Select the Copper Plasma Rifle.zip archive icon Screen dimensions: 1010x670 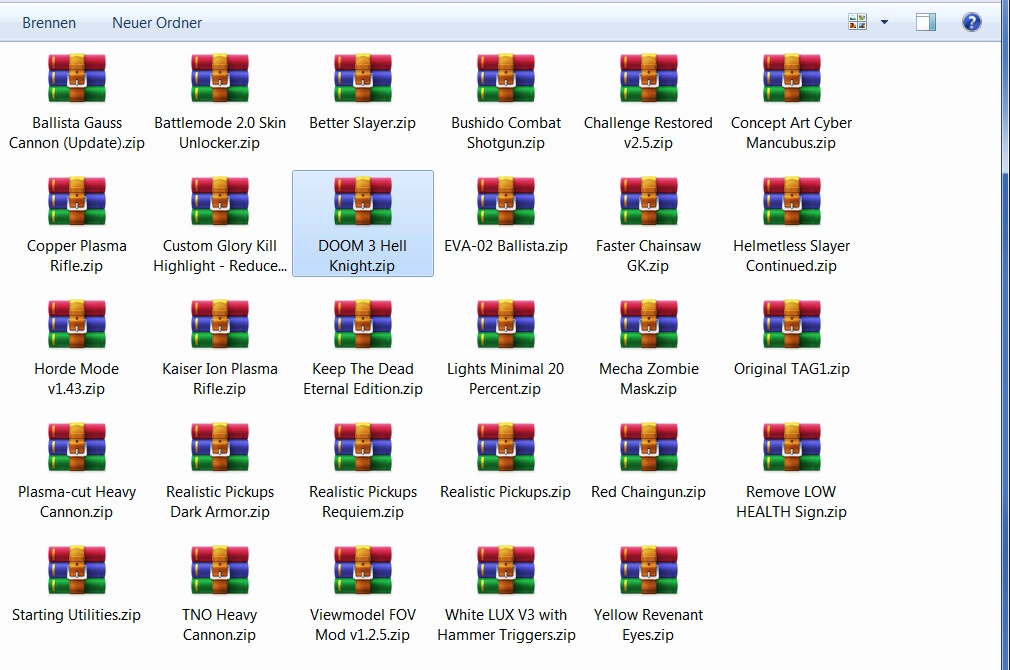77,202
